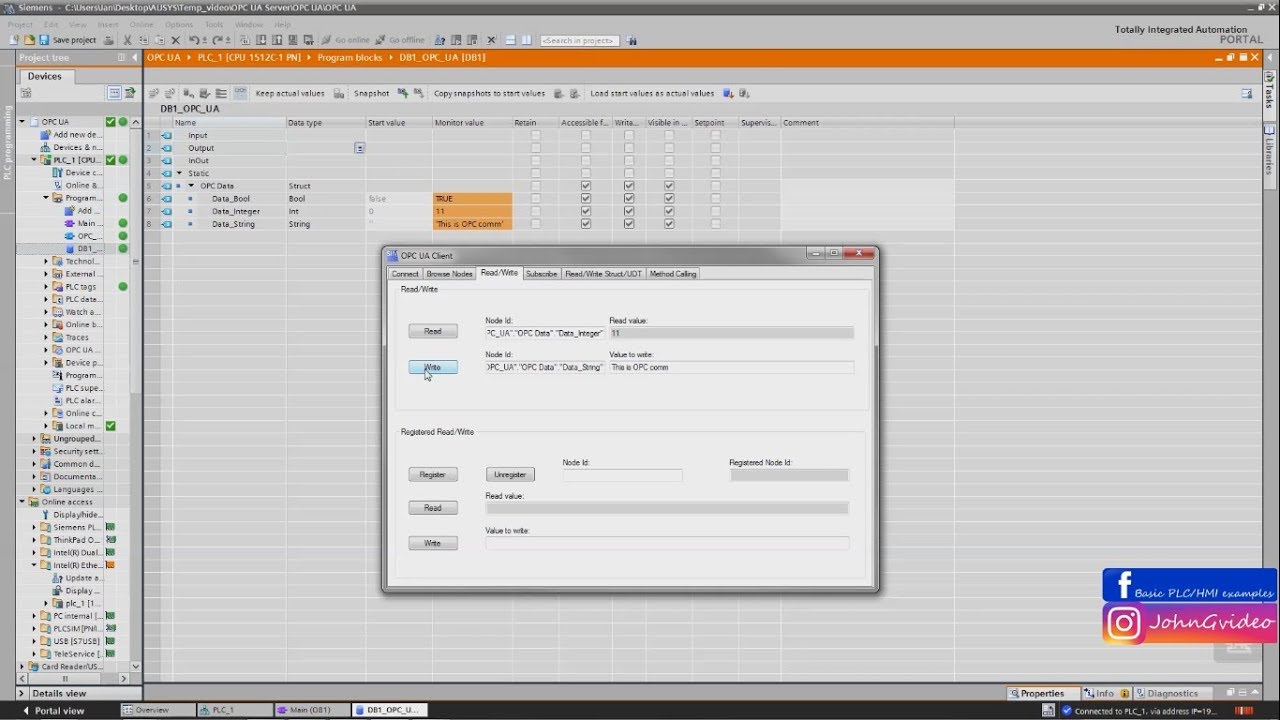The width and height of the screenshot is (1280, 720).
Task: Open the Online menu in menu bar
Action: (141, 24)
